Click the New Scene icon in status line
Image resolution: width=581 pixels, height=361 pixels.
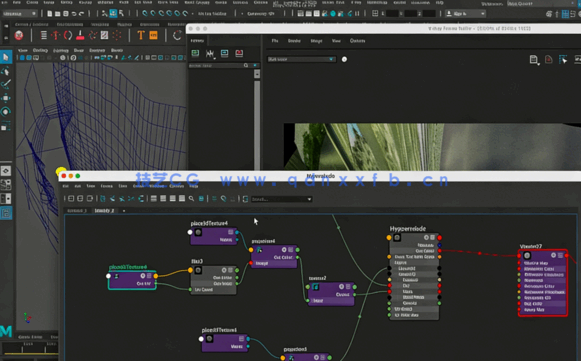click(x=50, y=14)
